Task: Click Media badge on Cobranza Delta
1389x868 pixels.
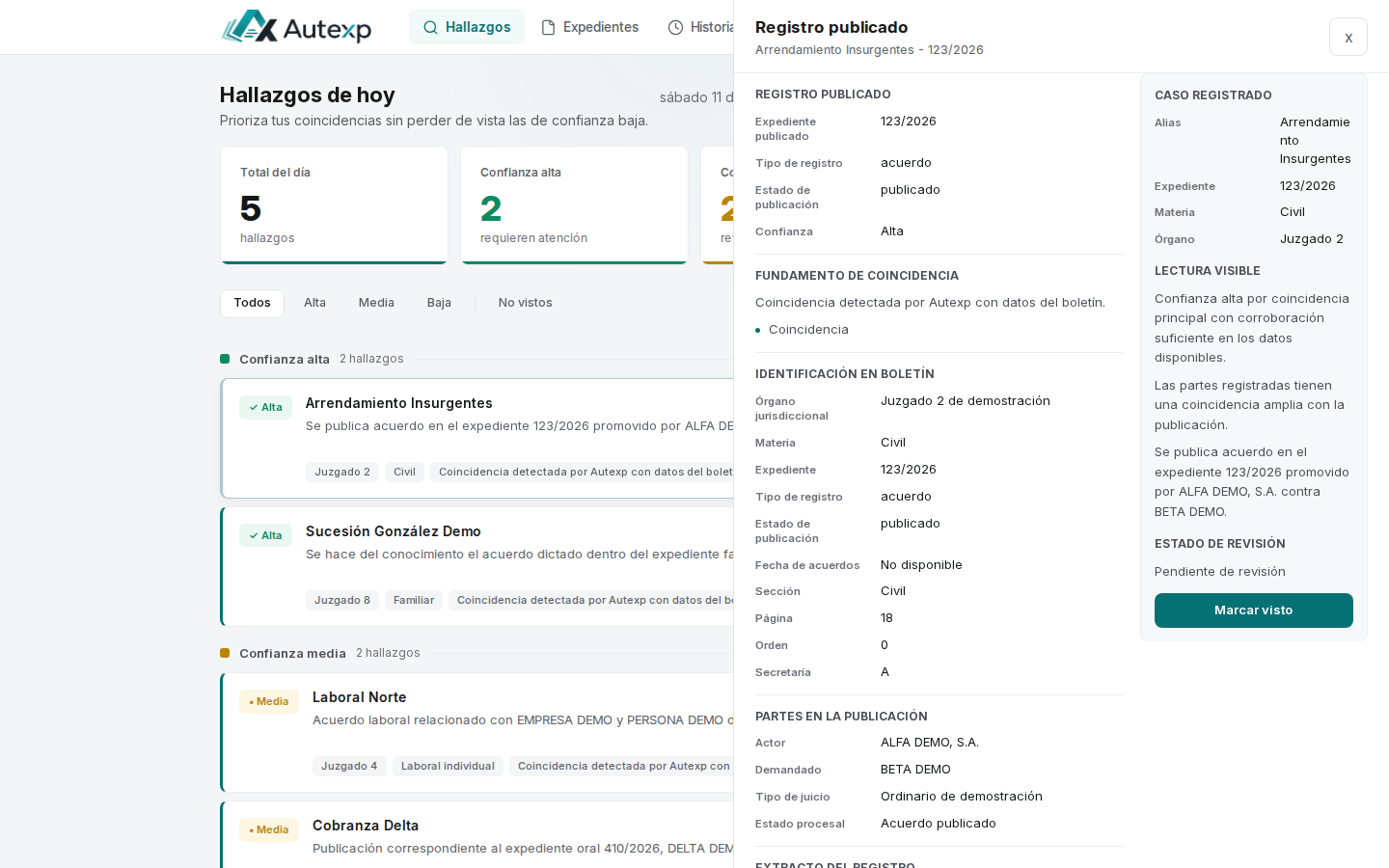Action: pos(269,829)
